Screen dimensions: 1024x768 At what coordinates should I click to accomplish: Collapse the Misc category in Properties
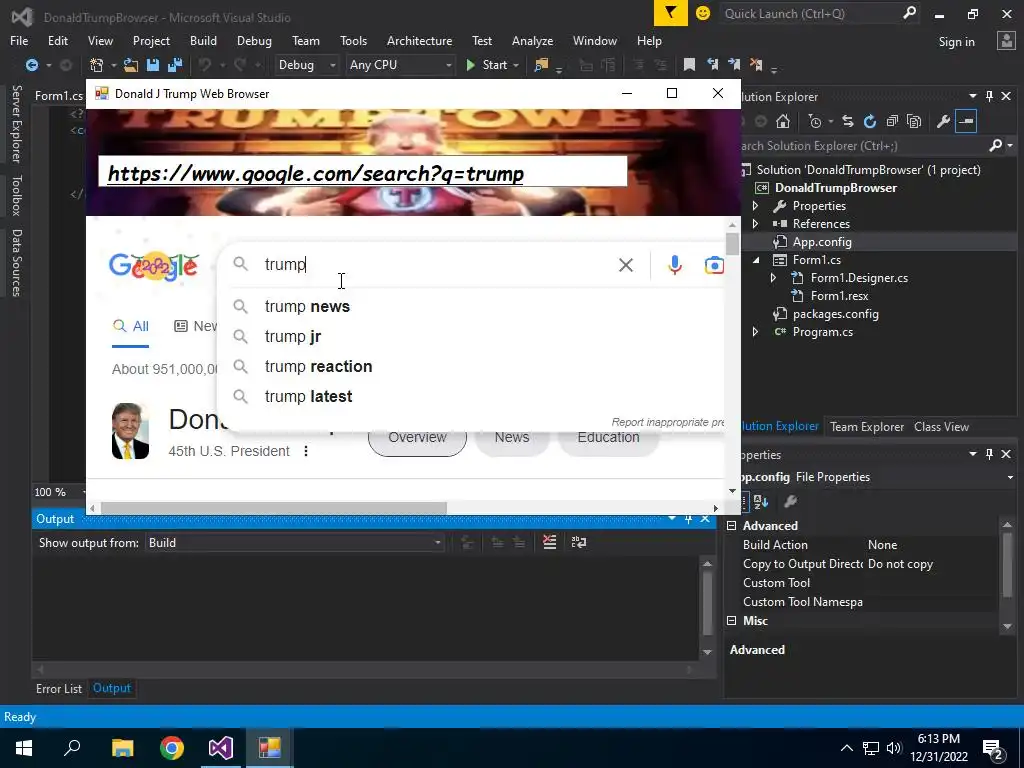tap(731, 620)
